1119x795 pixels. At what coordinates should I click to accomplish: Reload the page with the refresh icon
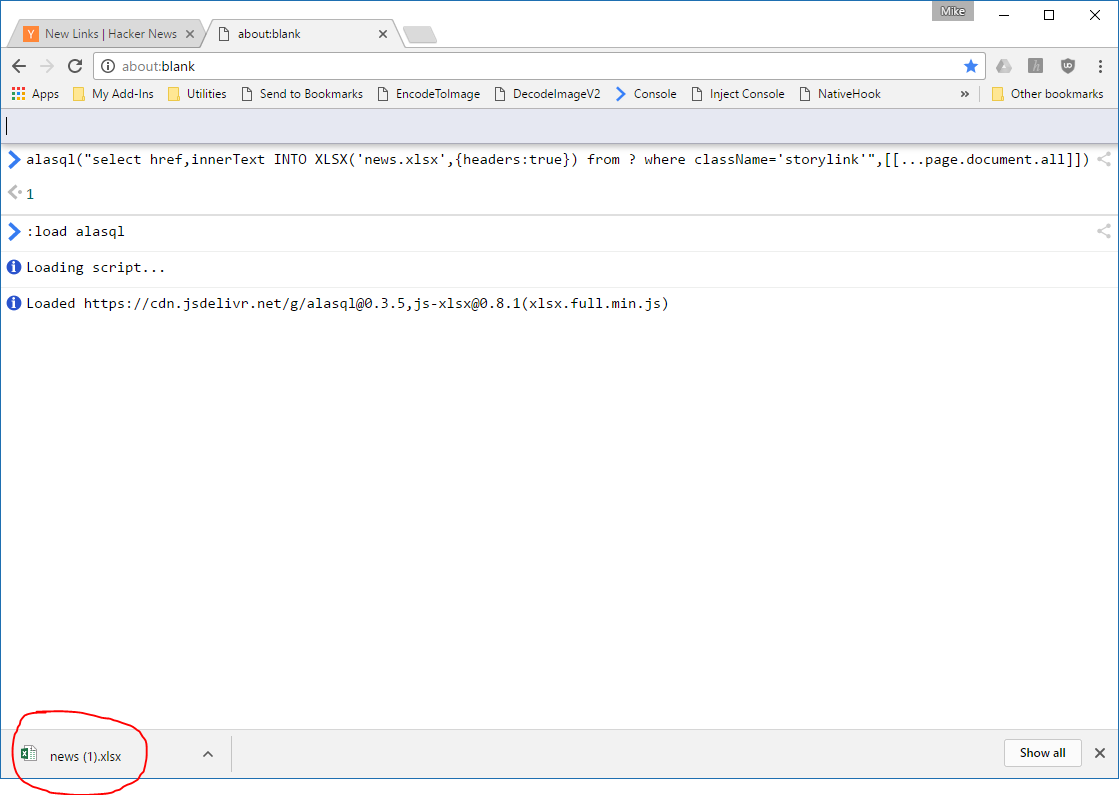[x=74, y=65]
